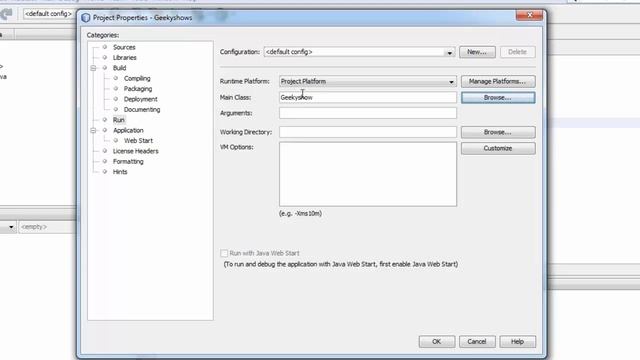This screenshot has width=640, height=360.
Task: Click the bullet icon next to Hints
Action: [105, 172]
